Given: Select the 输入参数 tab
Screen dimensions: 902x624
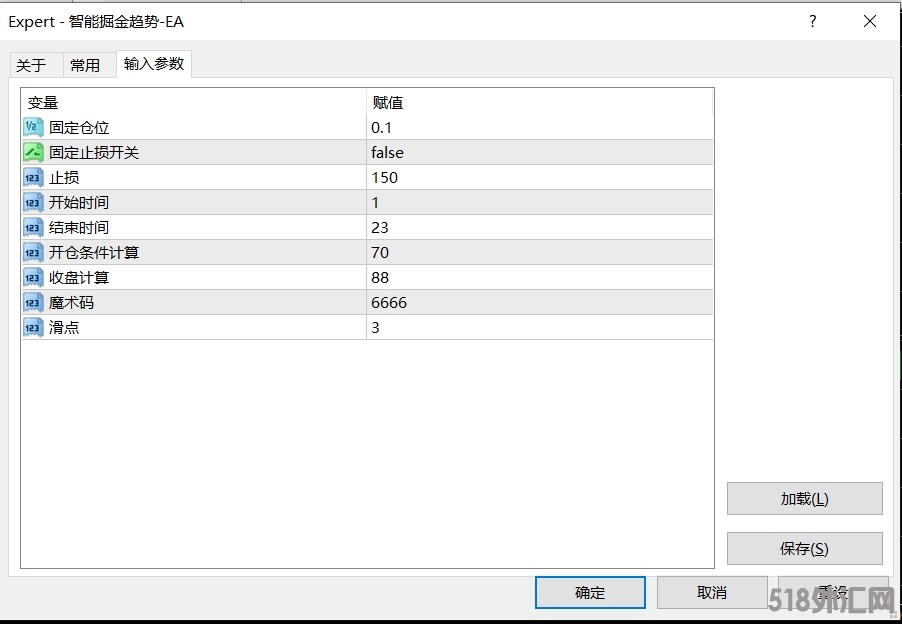Looking at the screenshot, I should click(x=154, y=64).
